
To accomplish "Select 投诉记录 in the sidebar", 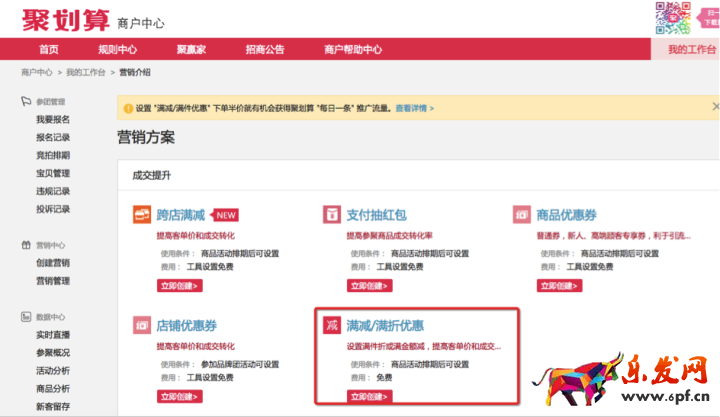I will point(53,209).
